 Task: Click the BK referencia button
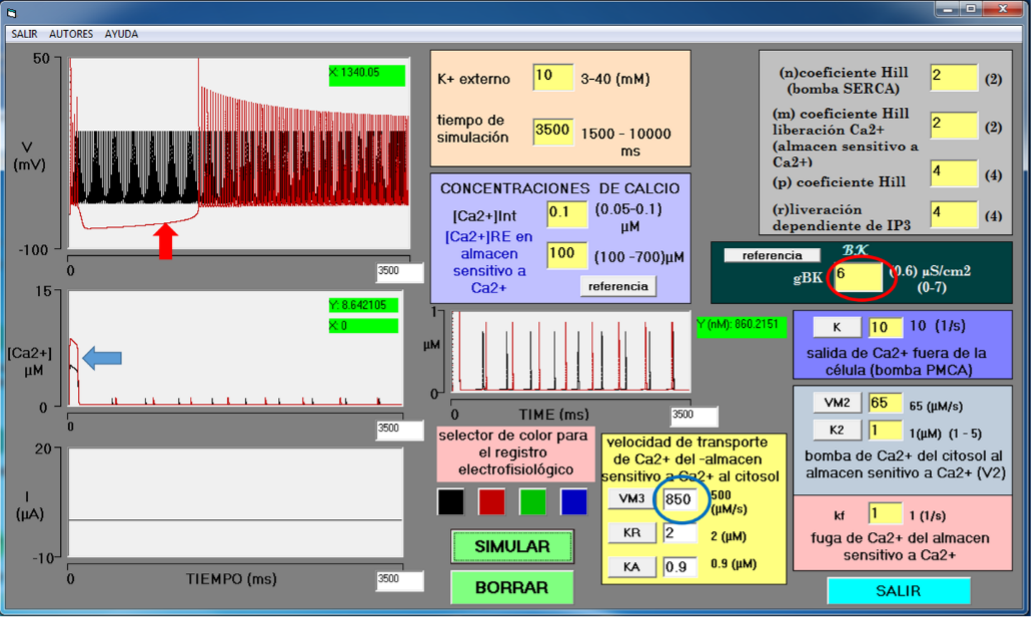(x=771, y=255)
